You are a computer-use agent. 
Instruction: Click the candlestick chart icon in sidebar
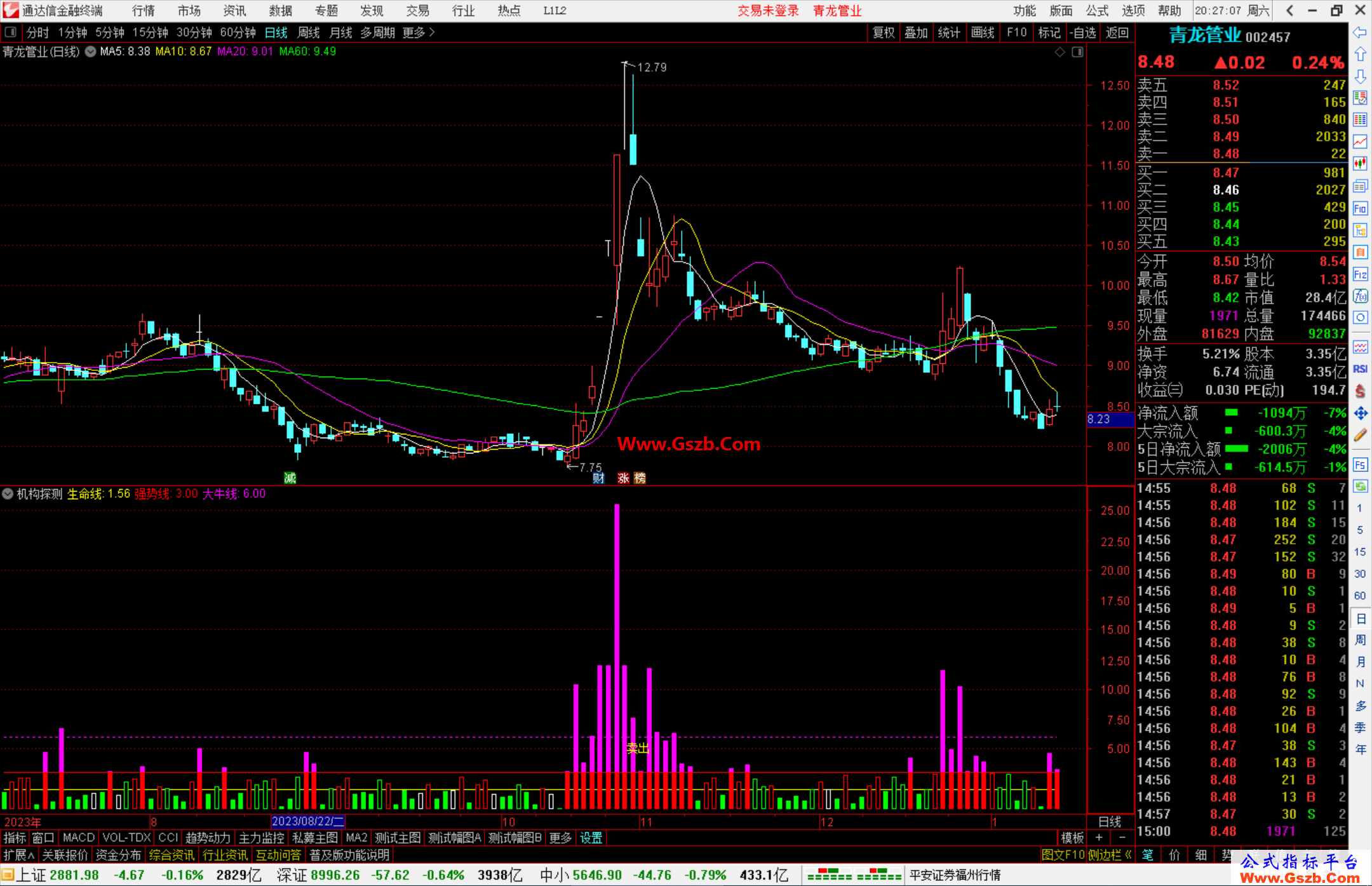[1360, 163]
